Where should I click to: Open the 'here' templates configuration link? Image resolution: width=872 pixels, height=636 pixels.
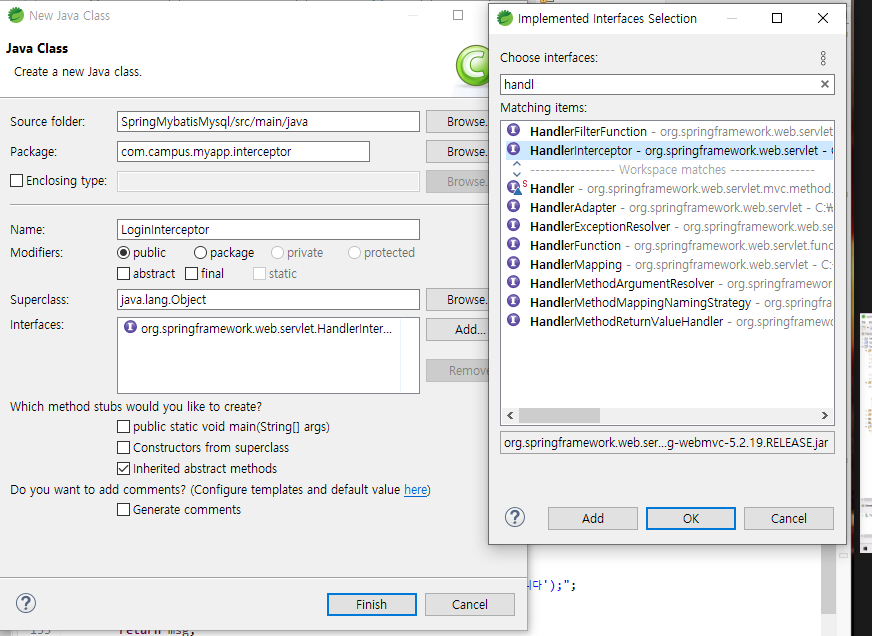click(x=415, y=489)
